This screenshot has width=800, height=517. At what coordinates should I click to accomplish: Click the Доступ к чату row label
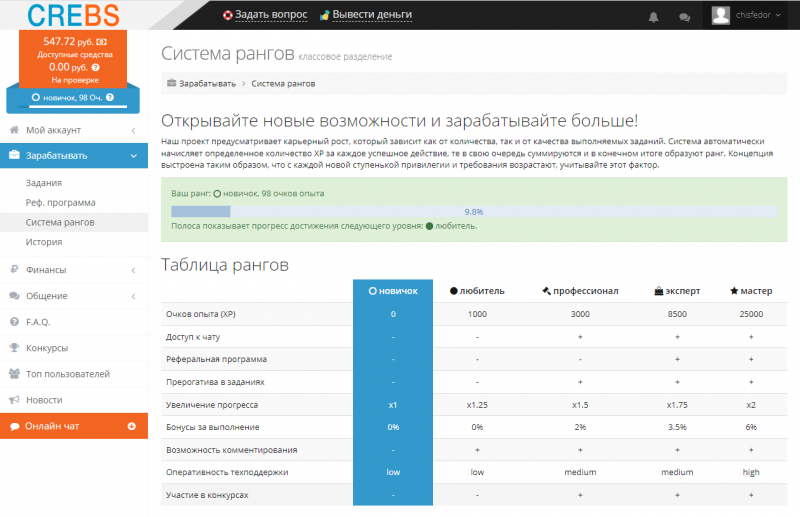click(x=193, y=337)
